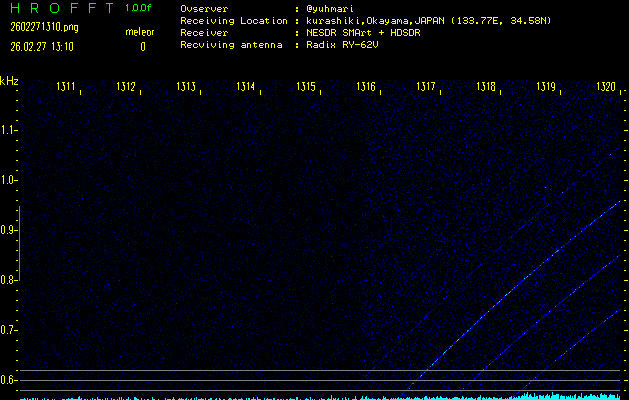The image size is (629, 400).
Task: Click the 0.8 frequency axis label
Action: [9, 280]
